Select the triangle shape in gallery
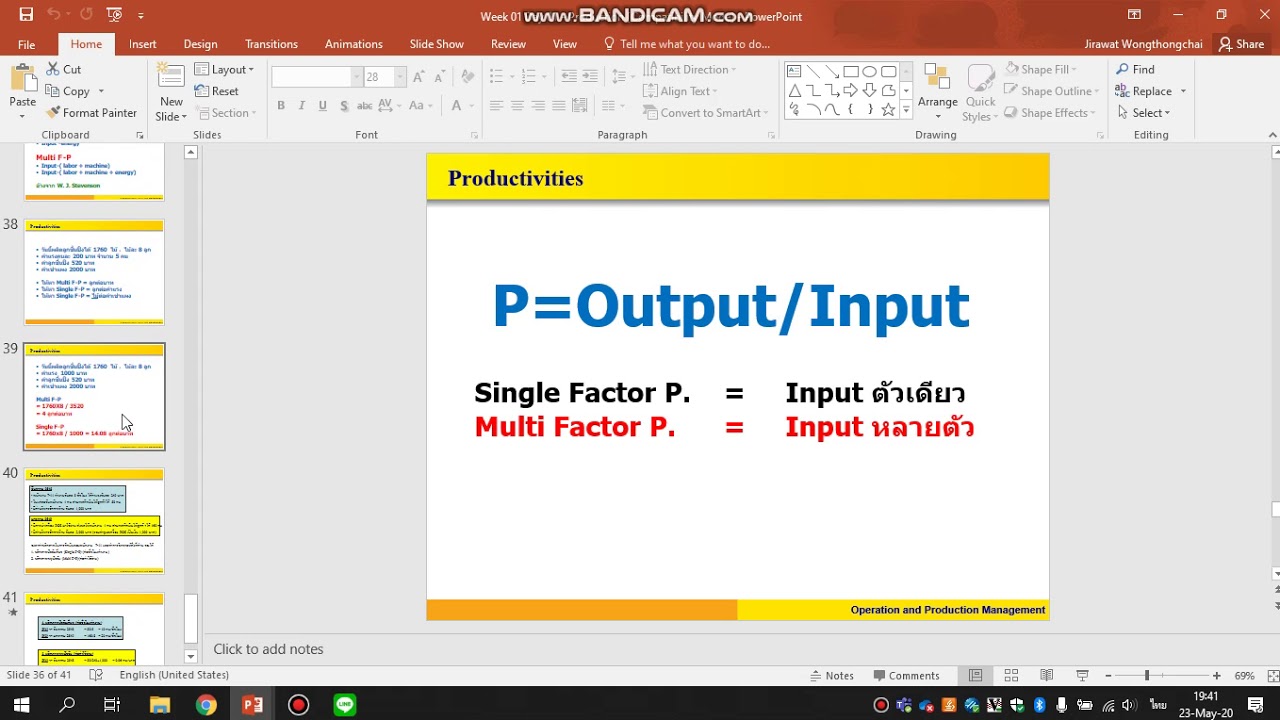 [794, 90]
